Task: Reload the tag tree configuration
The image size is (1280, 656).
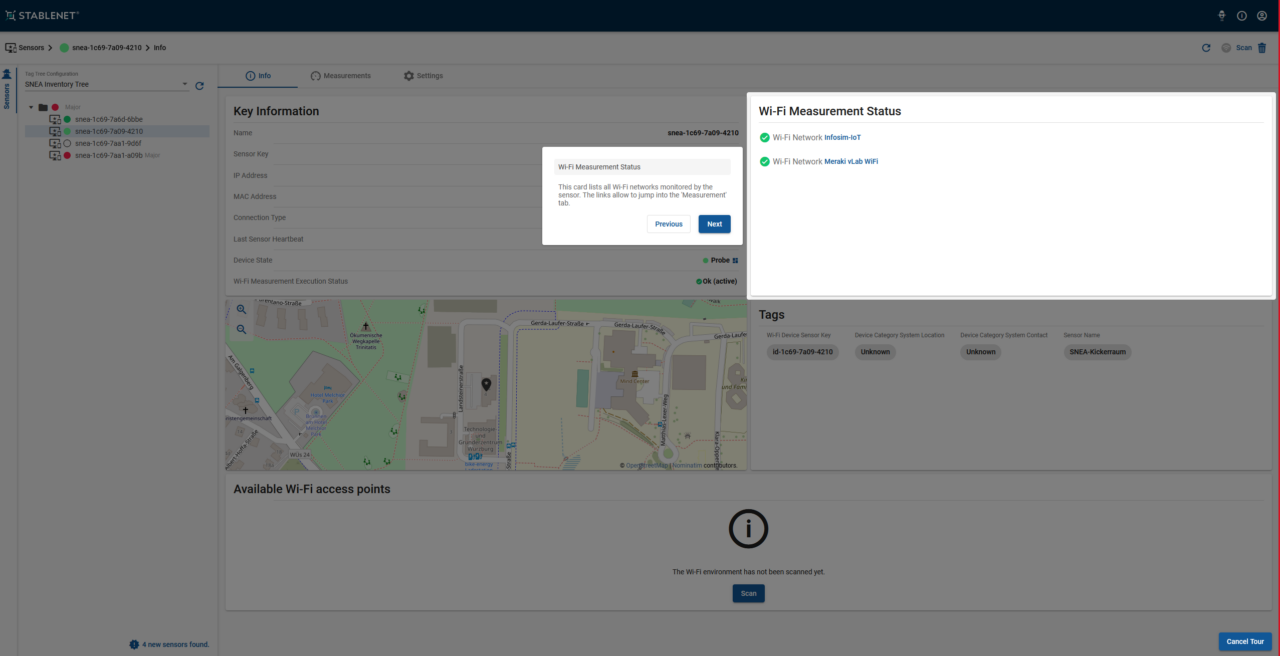Action: click(x=199, y=86)
